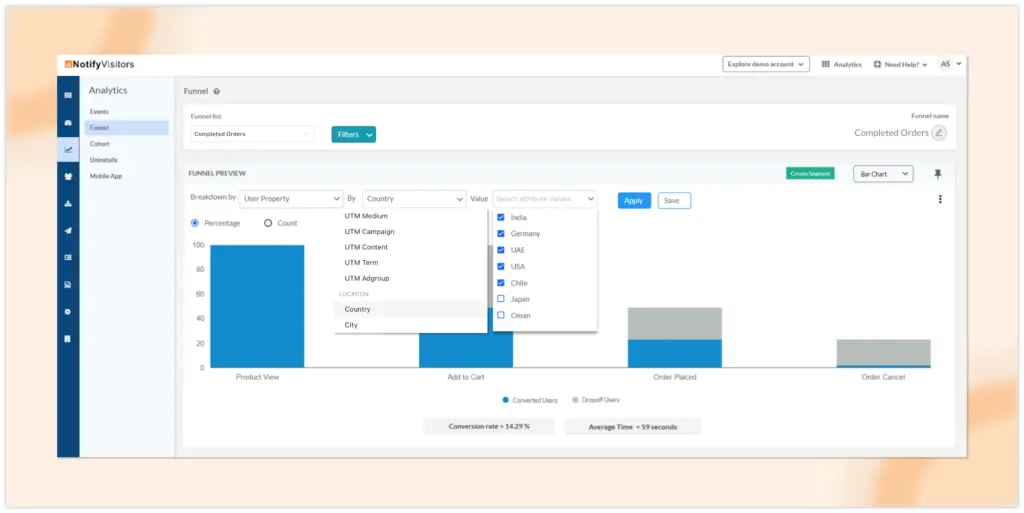Open the three-dot options menu
This screenshot has height=513, width=1024.
tap(940, 199)
